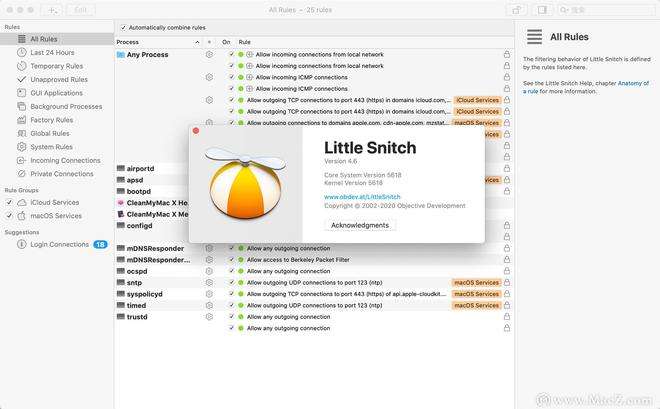Select the macOS Services rule group
Viewport: 660px width, 409px height.
(56, 216)
